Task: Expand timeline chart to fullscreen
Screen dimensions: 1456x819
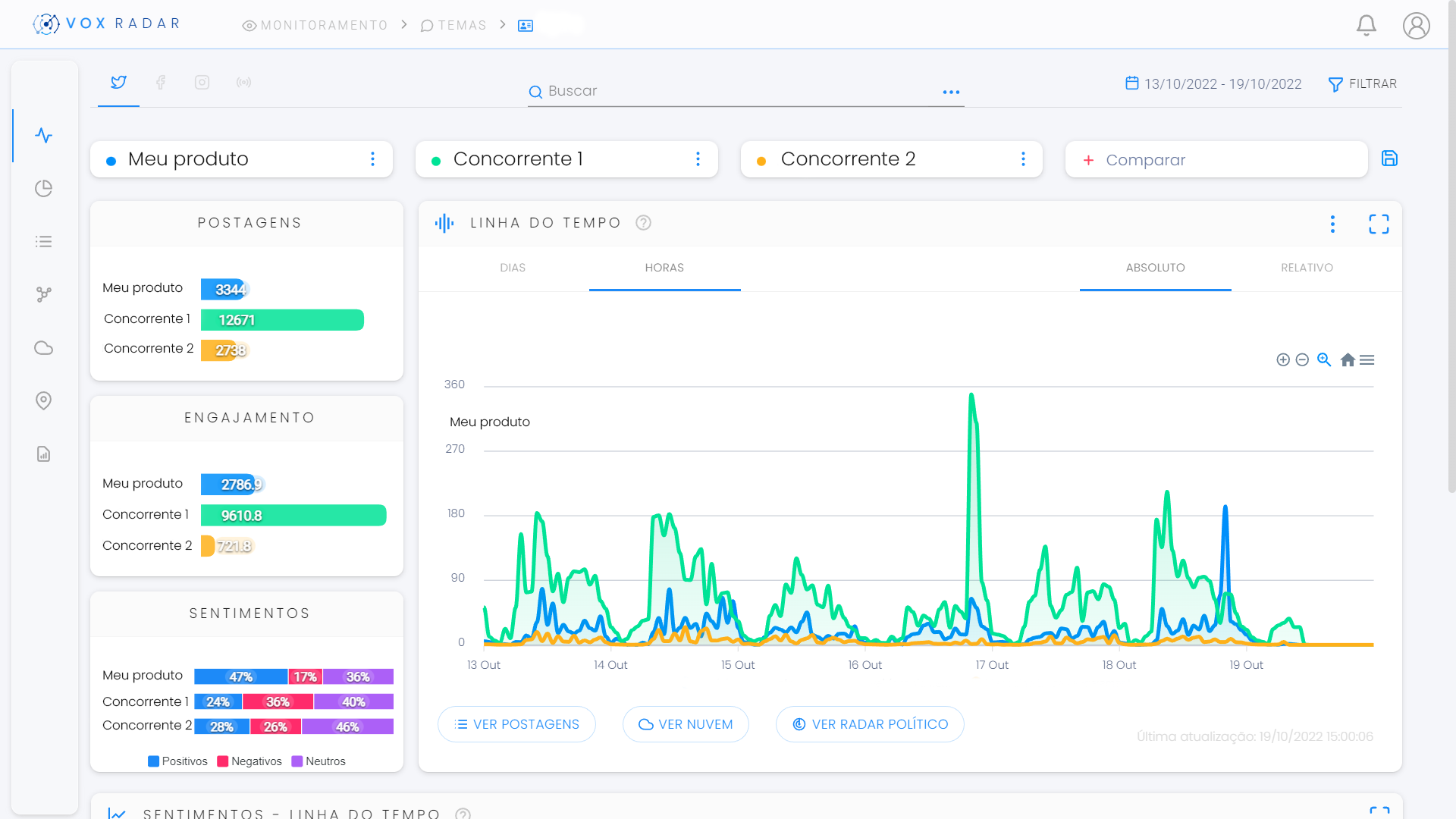Action: coord(1379,224)
